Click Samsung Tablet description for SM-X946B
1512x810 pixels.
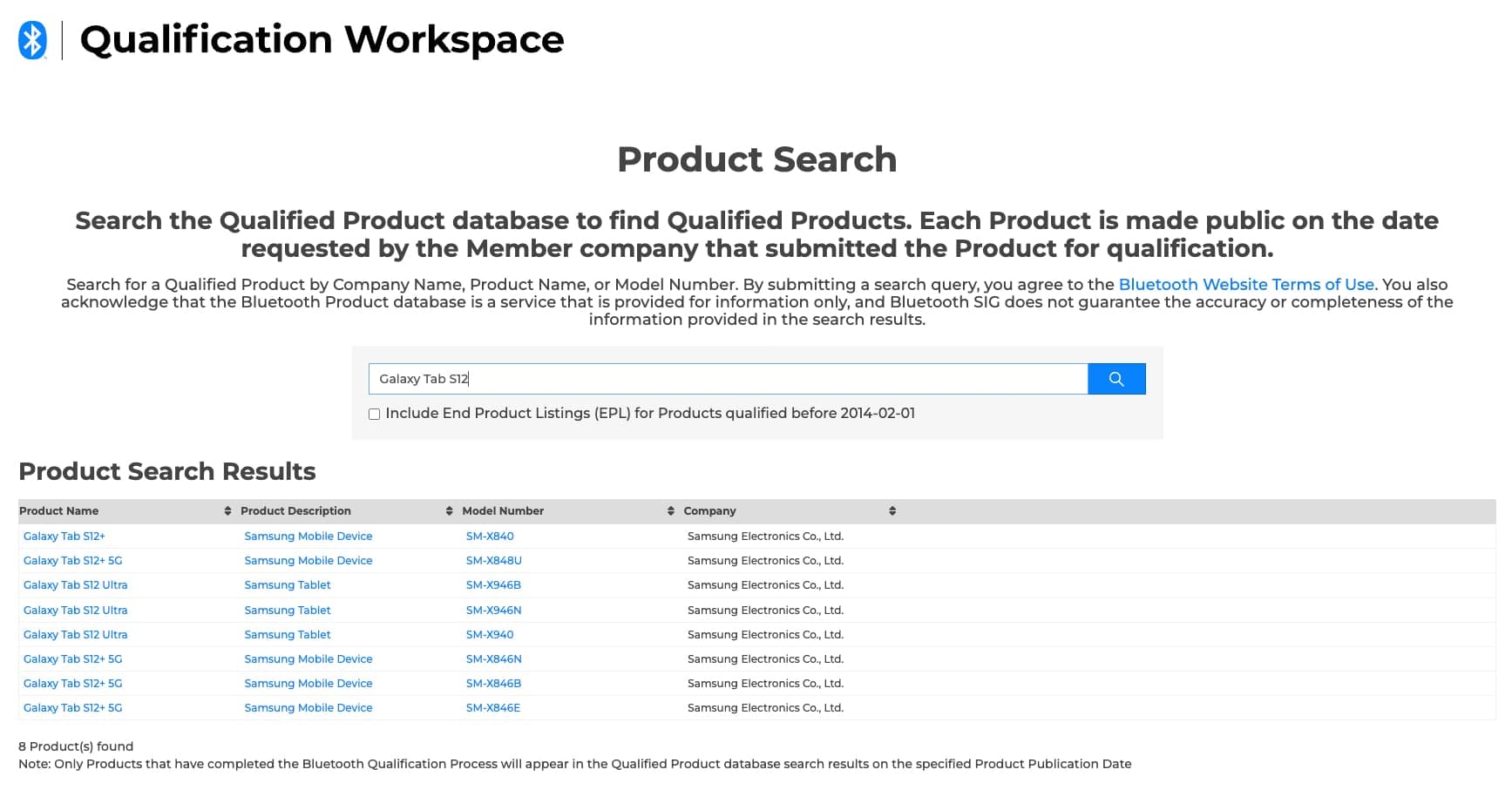[288, 585]
